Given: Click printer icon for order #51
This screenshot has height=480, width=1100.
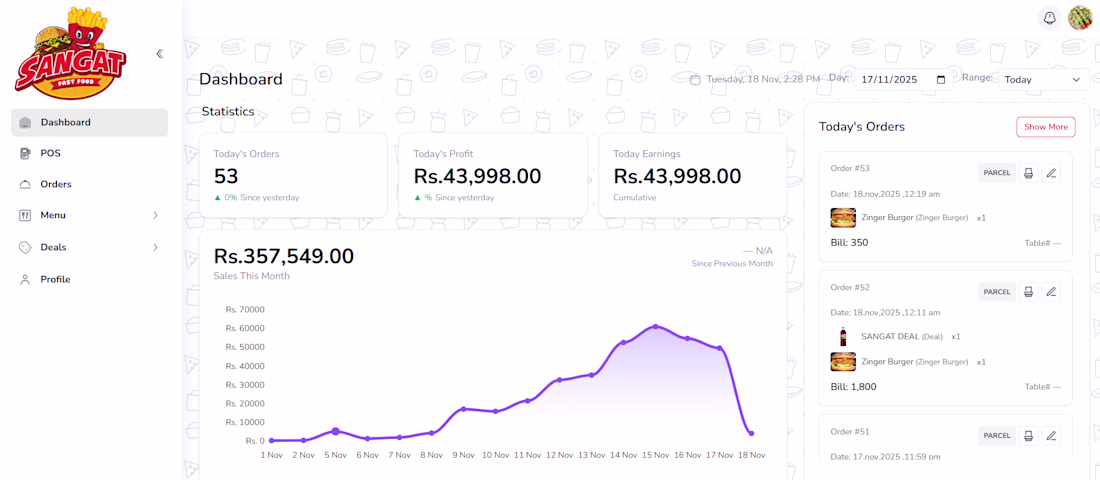Looking at the screenshot, I should coord(1028,436).
